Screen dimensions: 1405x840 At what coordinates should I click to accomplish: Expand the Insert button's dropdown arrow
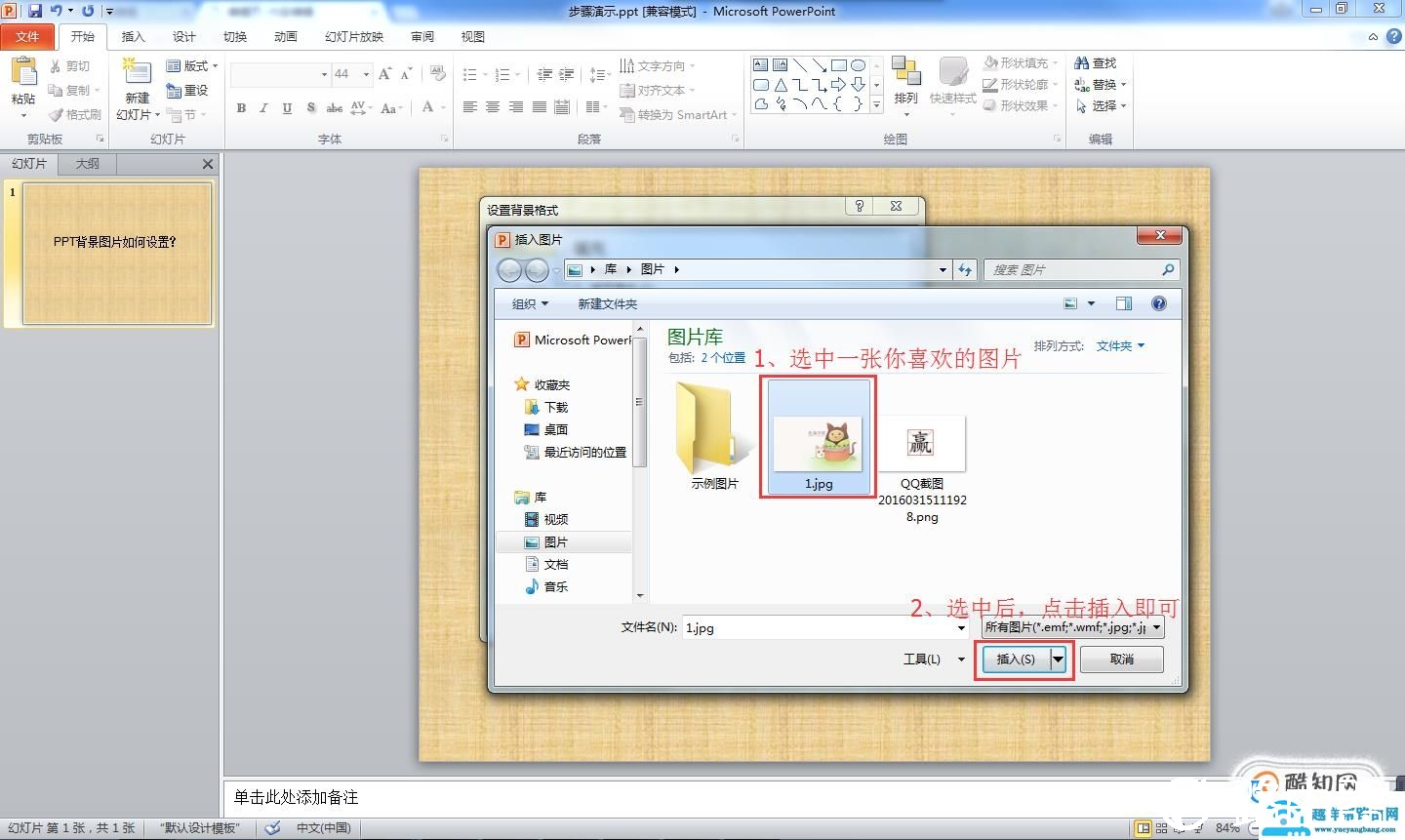tap(1058, 660)
